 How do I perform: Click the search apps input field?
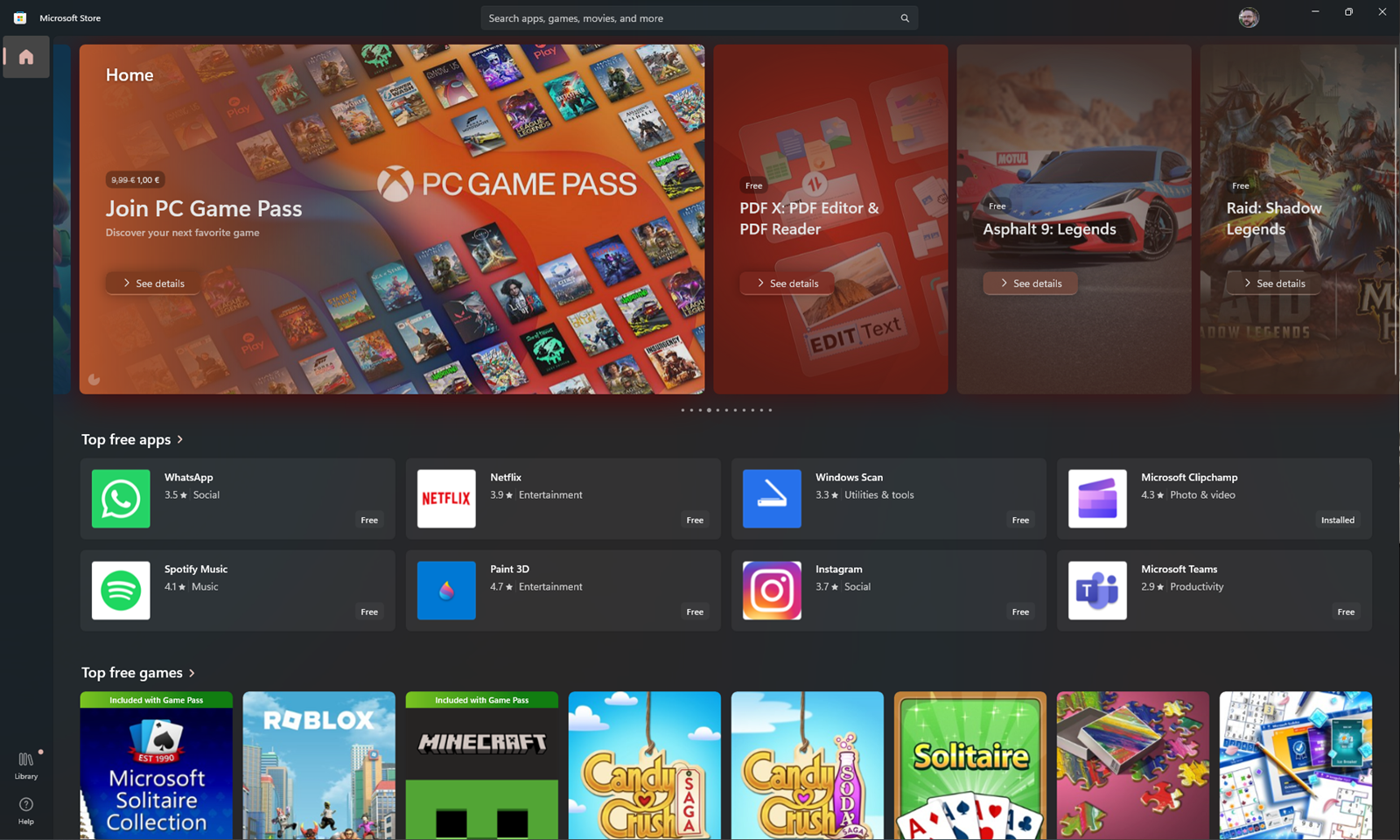(x=699, y=18)
